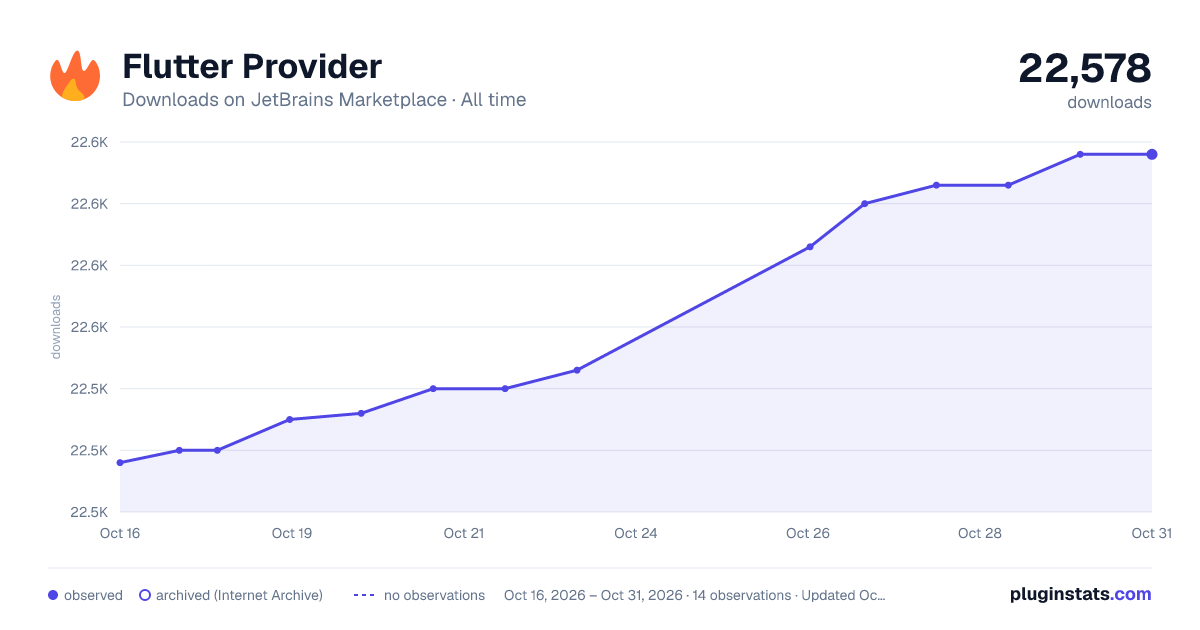Click the observed legend text
The height and width of the screenshot is (630, 1200).
(93, 595)
